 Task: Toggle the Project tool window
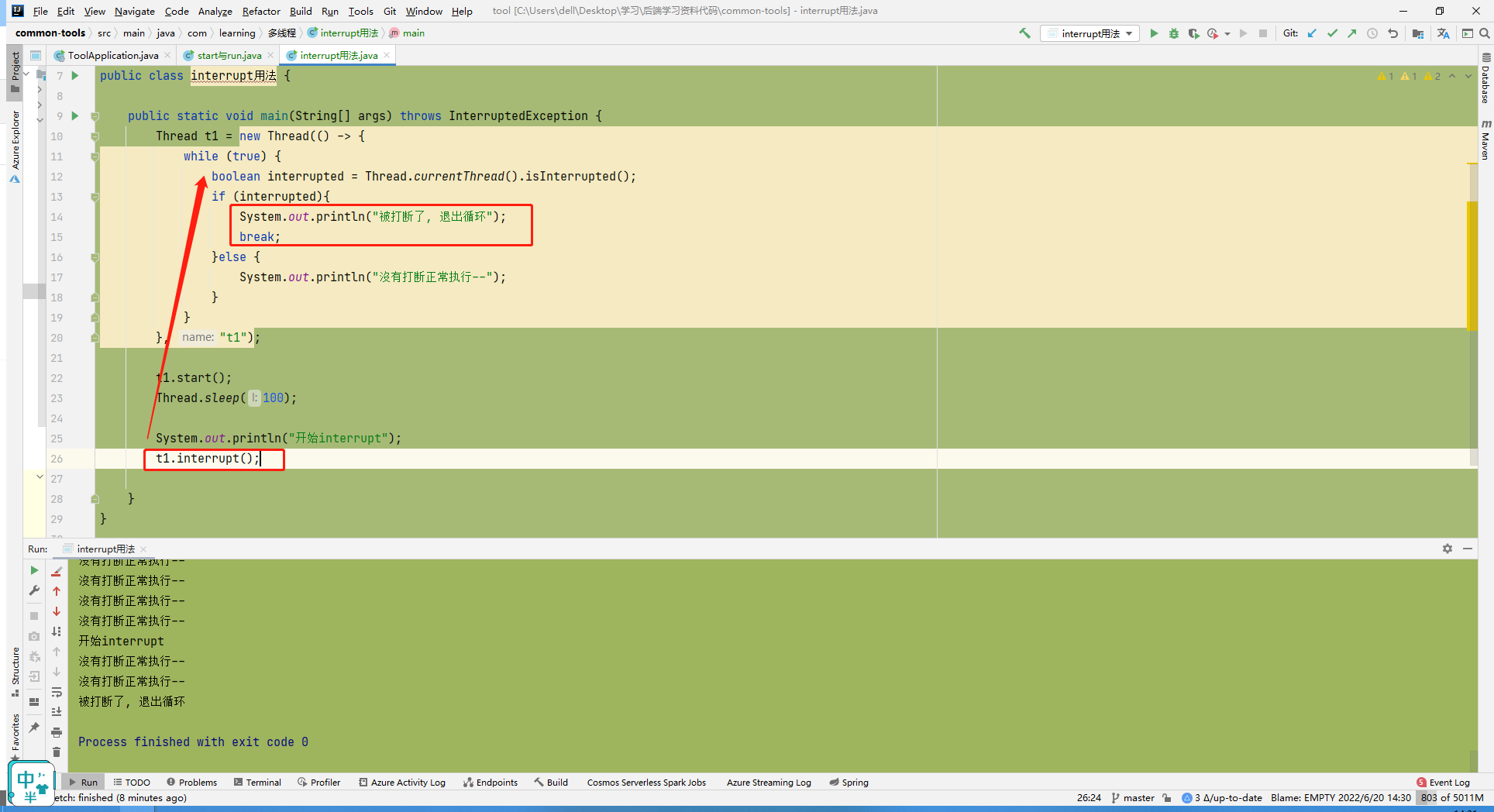click(x=15, y=72)
